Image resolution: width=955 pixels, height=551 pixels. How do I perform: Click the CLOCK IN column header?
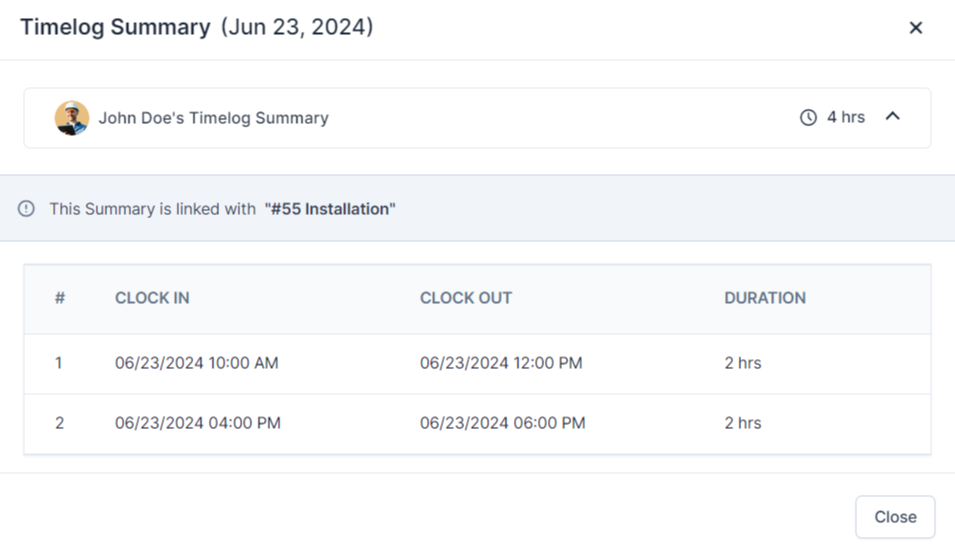pos(152,298)
